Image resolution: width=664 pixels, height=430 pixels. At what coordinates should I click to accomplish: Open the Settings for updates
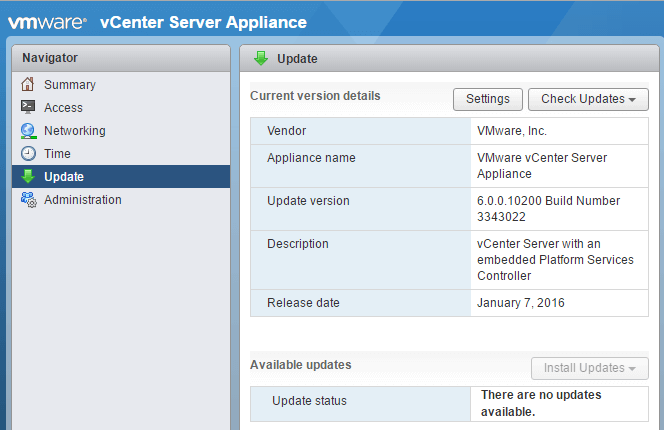click(488, 99)
